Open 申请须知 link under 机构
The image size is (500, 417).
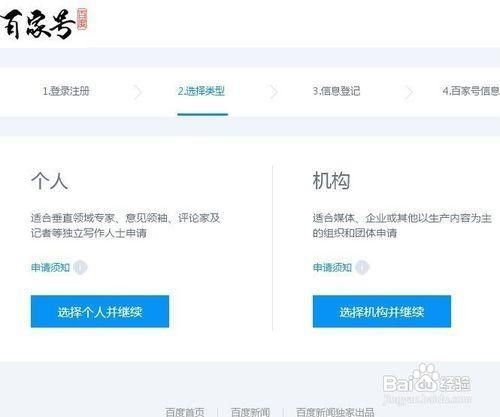point(332,267)
